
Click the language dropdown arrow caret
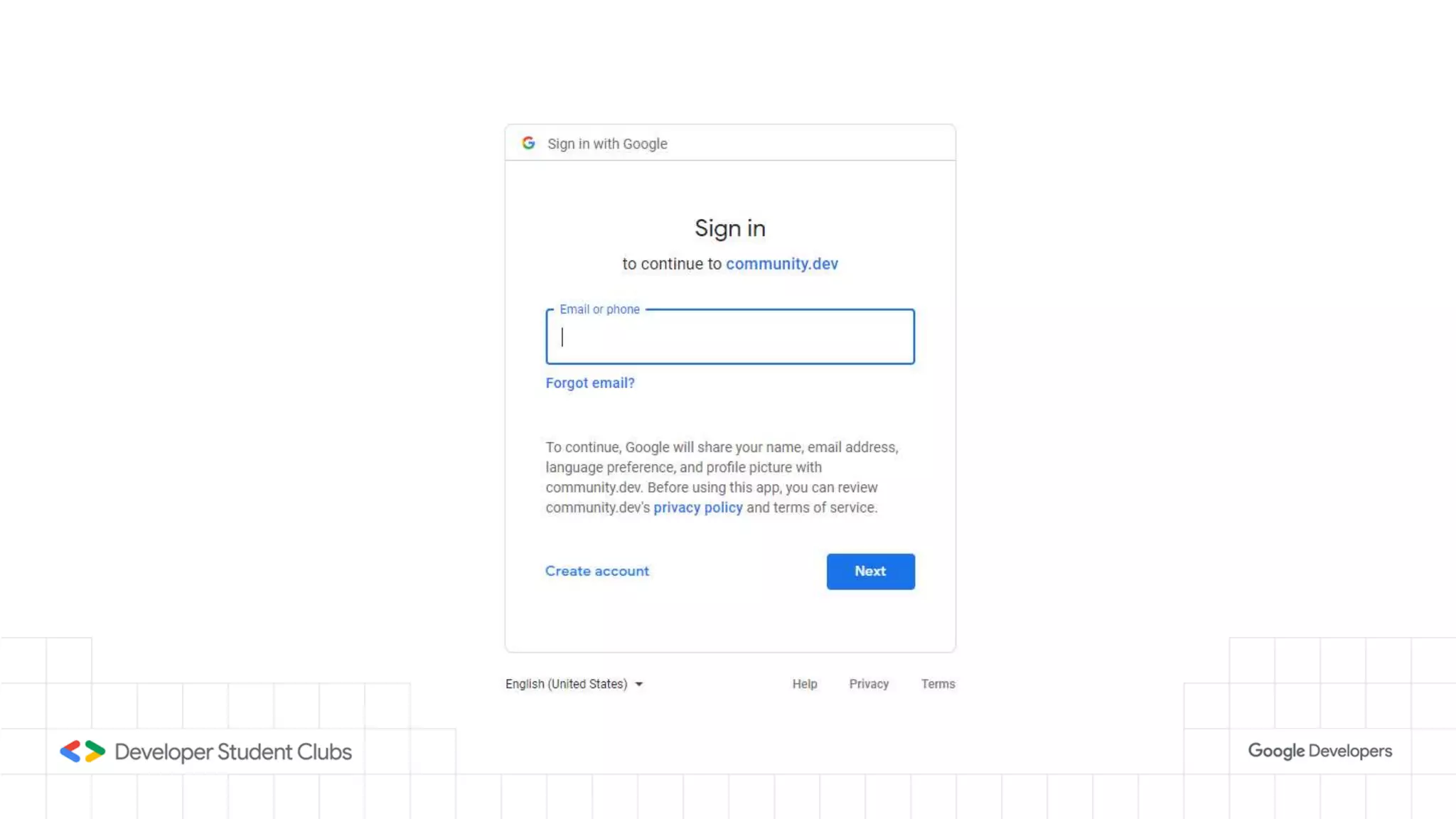pyautogui.click(x=638, y=684)
